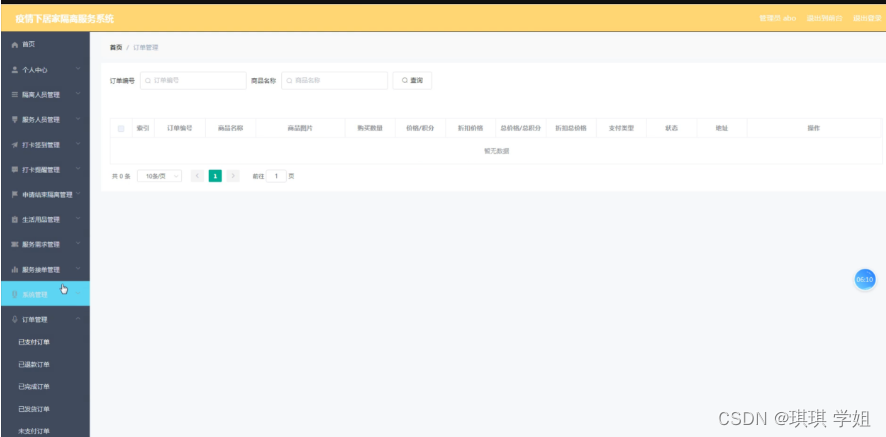This screenshot has width=886, height=437.
Task: Click the blue 06:10 floating circle
Action: (x=865, y=279)
